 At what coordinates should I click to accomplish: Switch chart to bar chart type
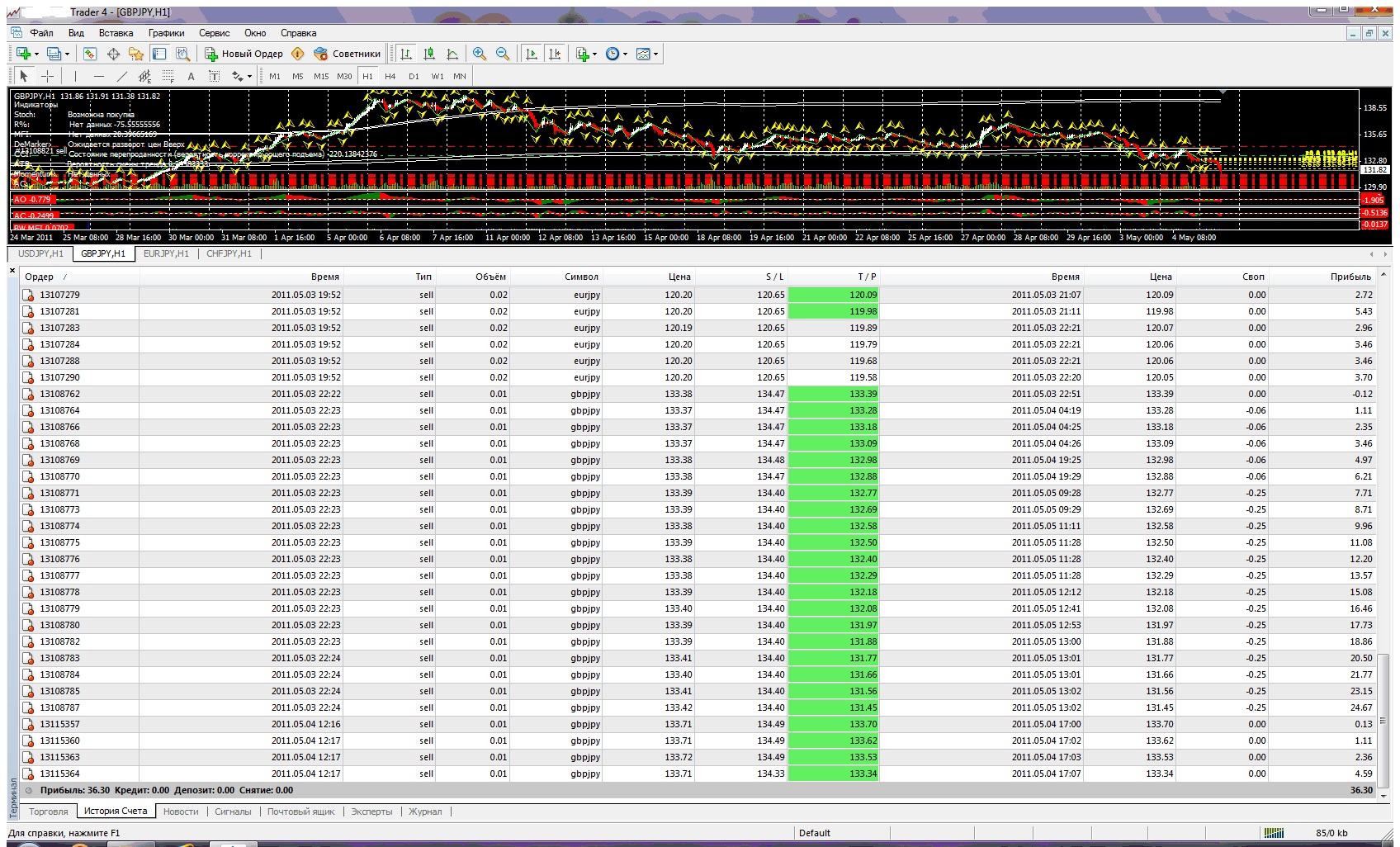click(x=406, y=54)
